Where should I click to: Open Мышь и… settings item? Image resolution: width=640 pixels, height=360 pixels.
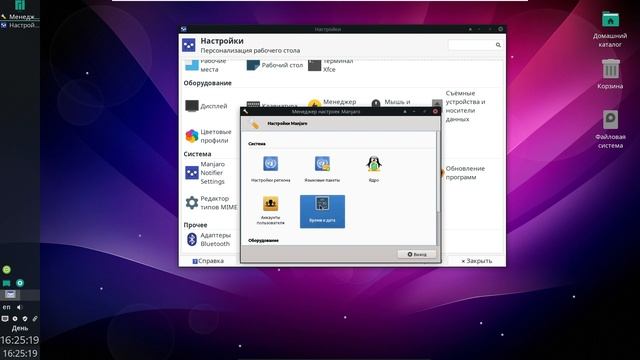[391, 102]
